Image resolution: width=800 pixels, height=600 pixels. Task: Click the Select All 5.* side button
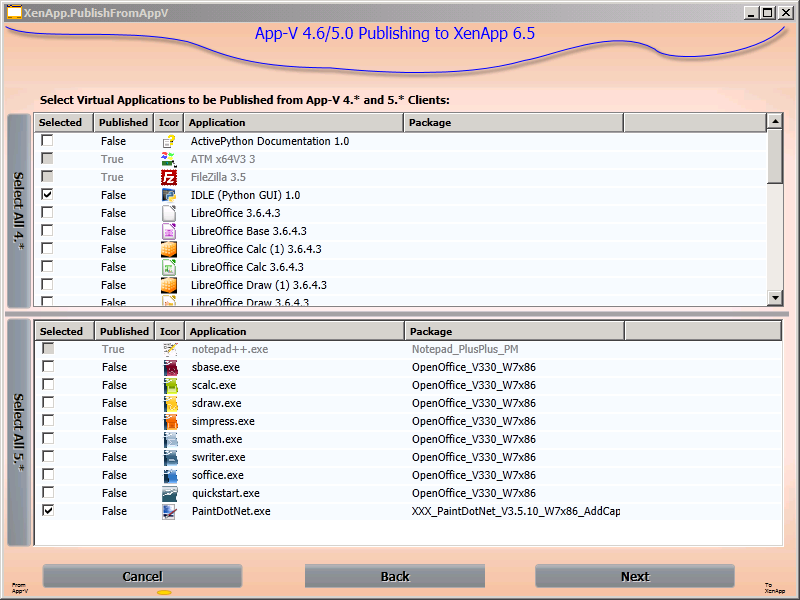click(19, 432)
